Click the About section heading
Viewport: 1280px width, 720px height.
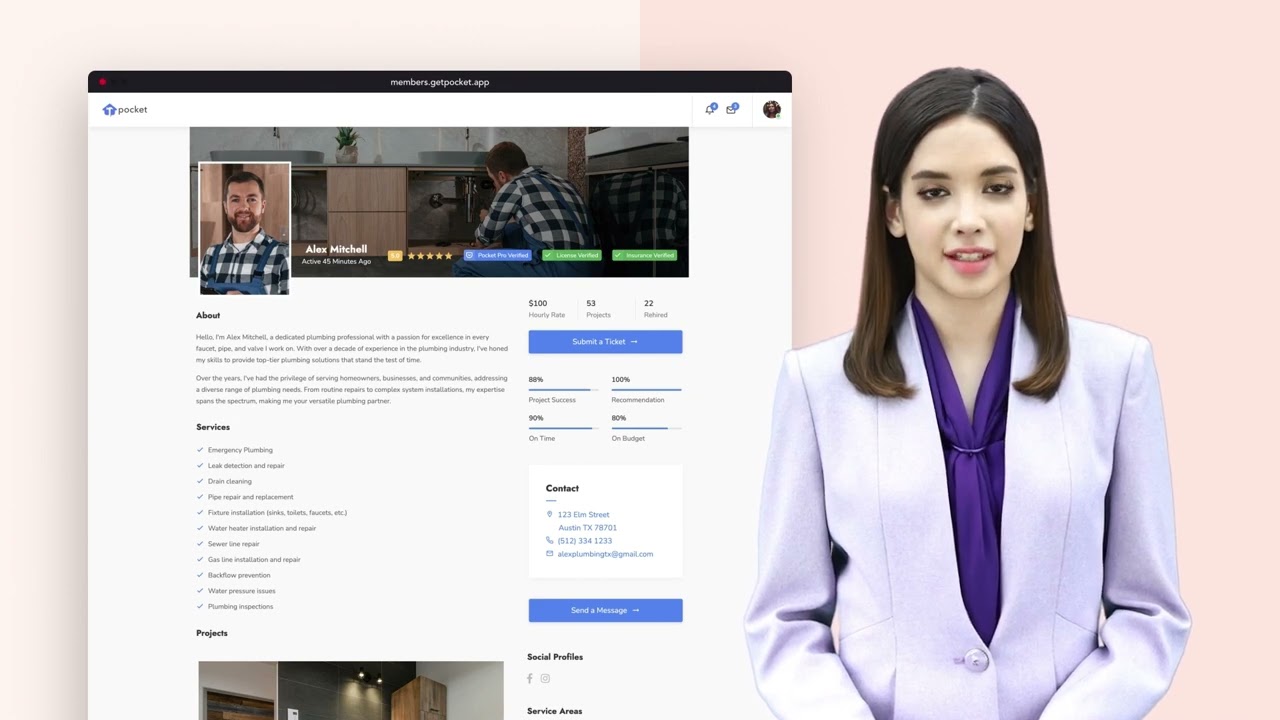coord(208,316)
